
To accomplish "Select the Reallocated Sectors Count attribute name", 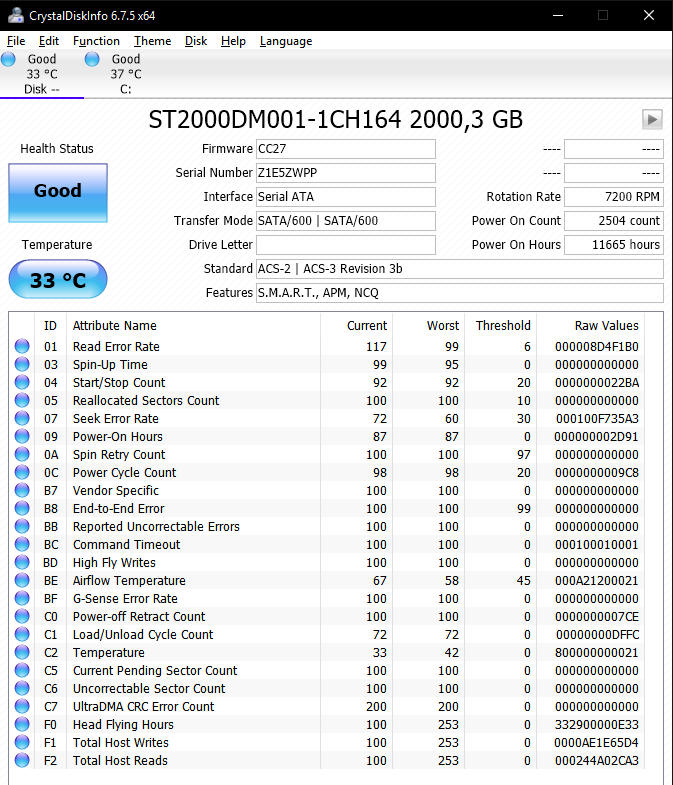I will point(146,401).
